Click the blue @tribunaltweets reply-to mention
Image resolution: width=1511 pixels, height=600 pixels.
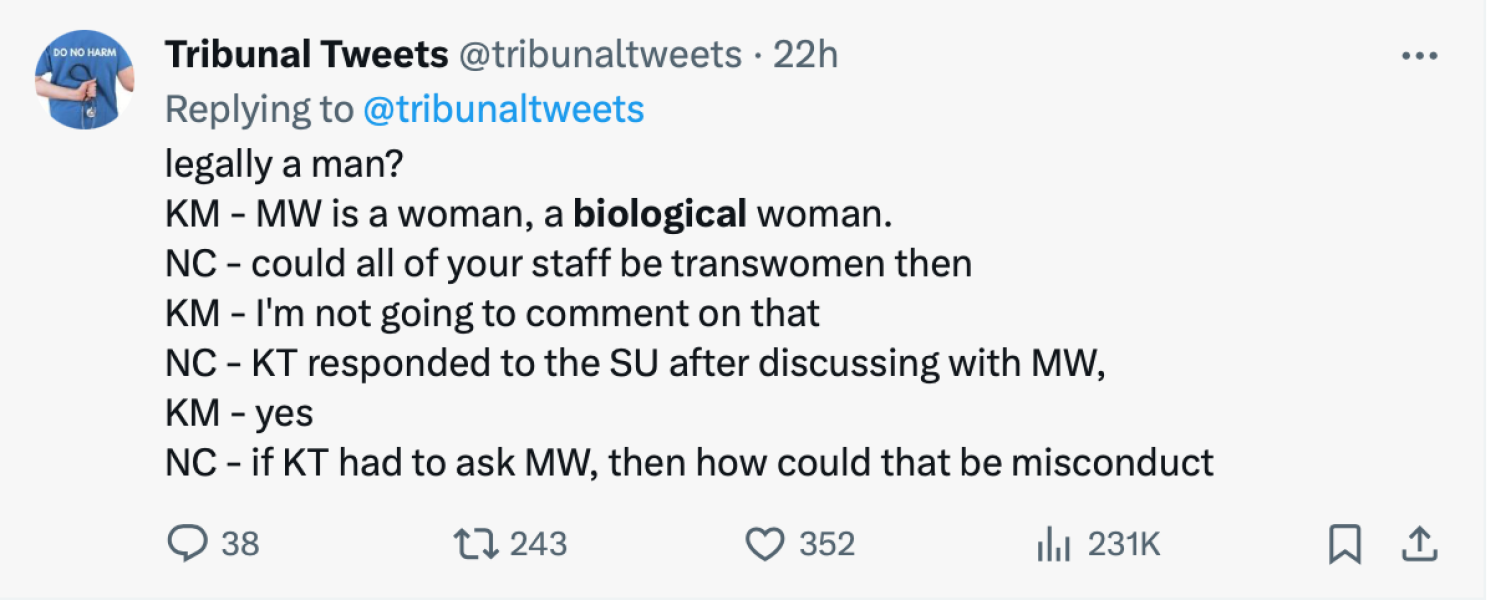[503, 109]
